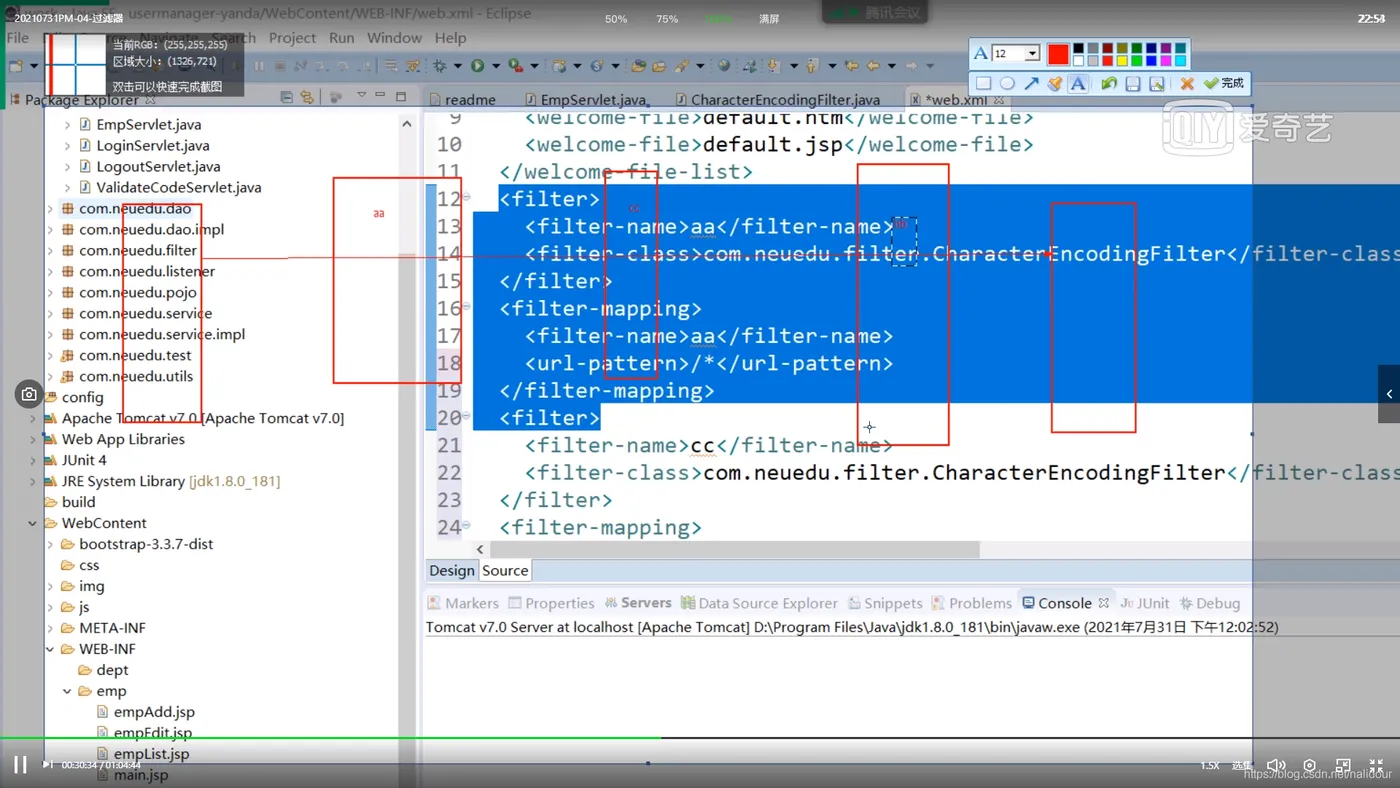1400x788 pixels.
Task: Click the green Run toolbar button
Action: 478,66
